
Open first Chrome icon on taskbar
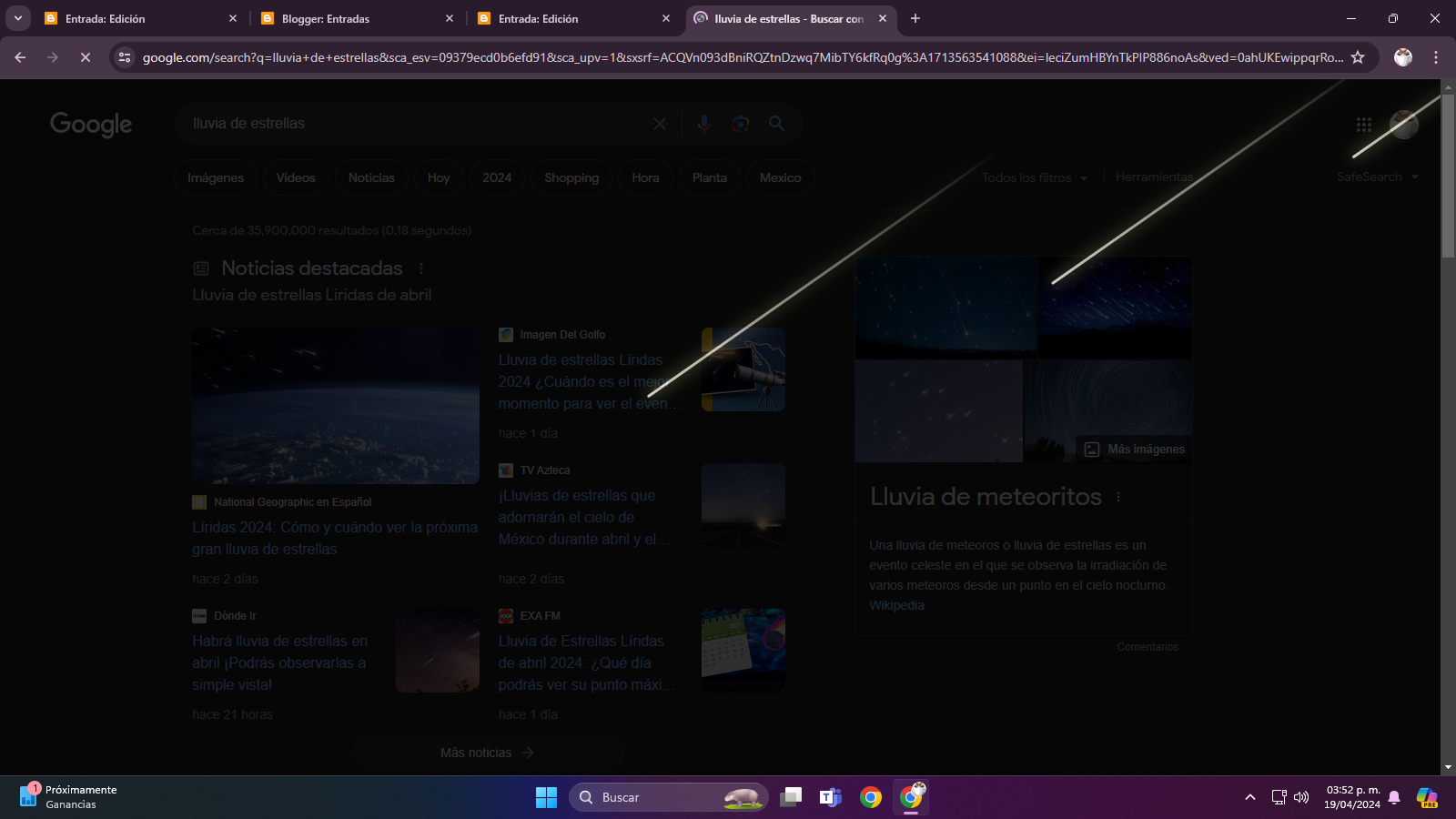pyautogui.click(x=871, y=798)
